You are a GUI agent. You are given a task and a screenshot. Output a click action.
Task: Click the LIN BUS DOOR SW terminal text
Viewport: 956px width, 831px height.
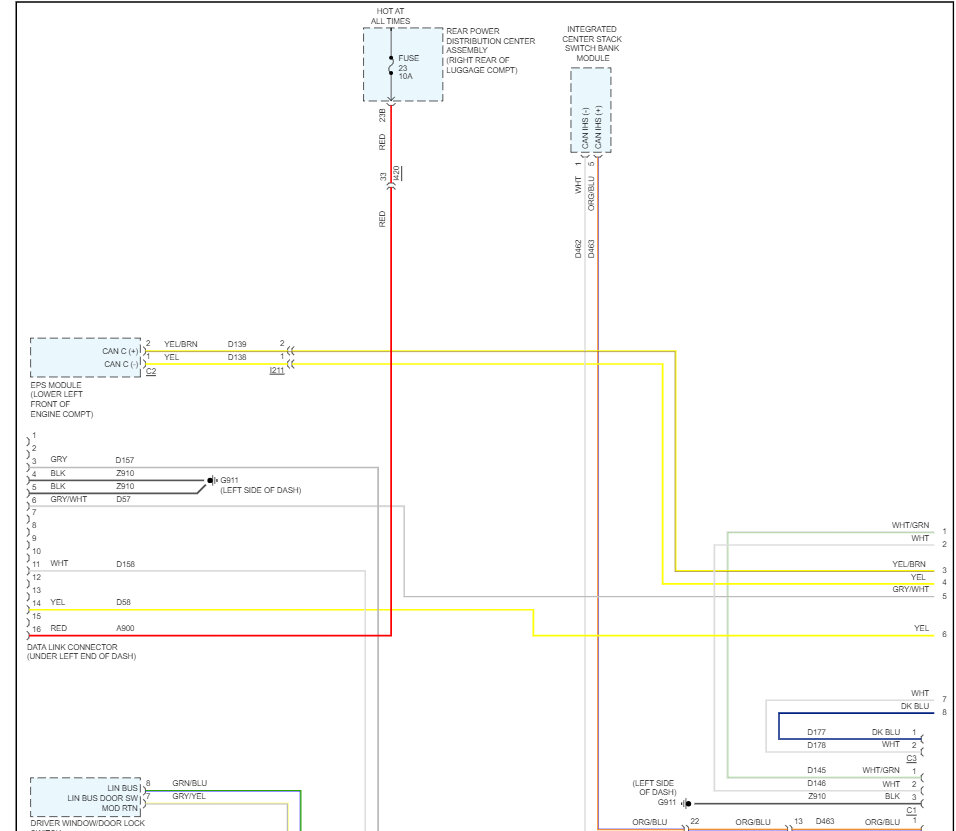tap(103, 798)
